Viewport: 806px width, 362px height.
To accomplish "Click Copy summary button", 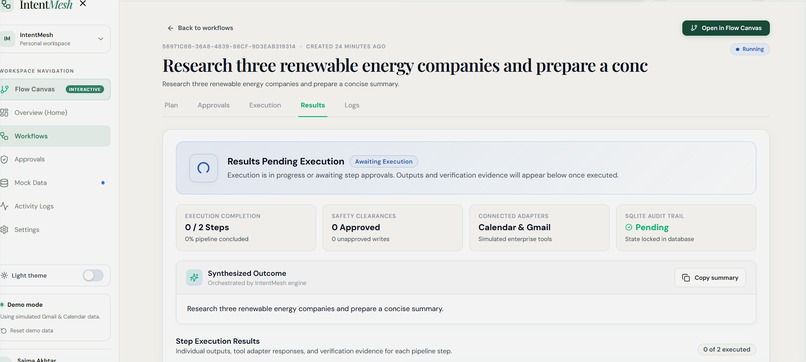I will click(710, 278).
